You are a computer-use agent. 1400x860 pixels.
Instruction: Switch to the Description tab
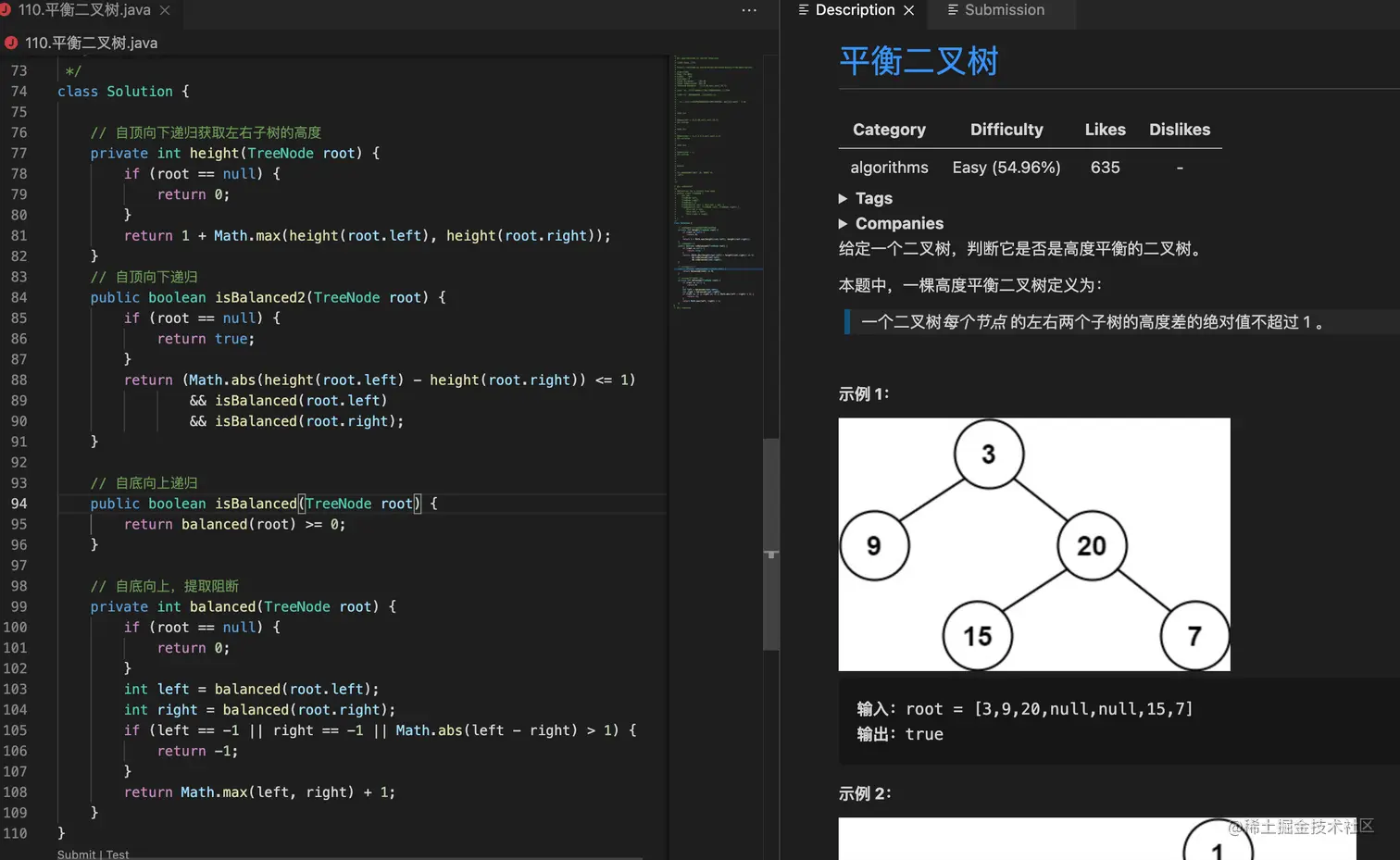tap(855, 10)
